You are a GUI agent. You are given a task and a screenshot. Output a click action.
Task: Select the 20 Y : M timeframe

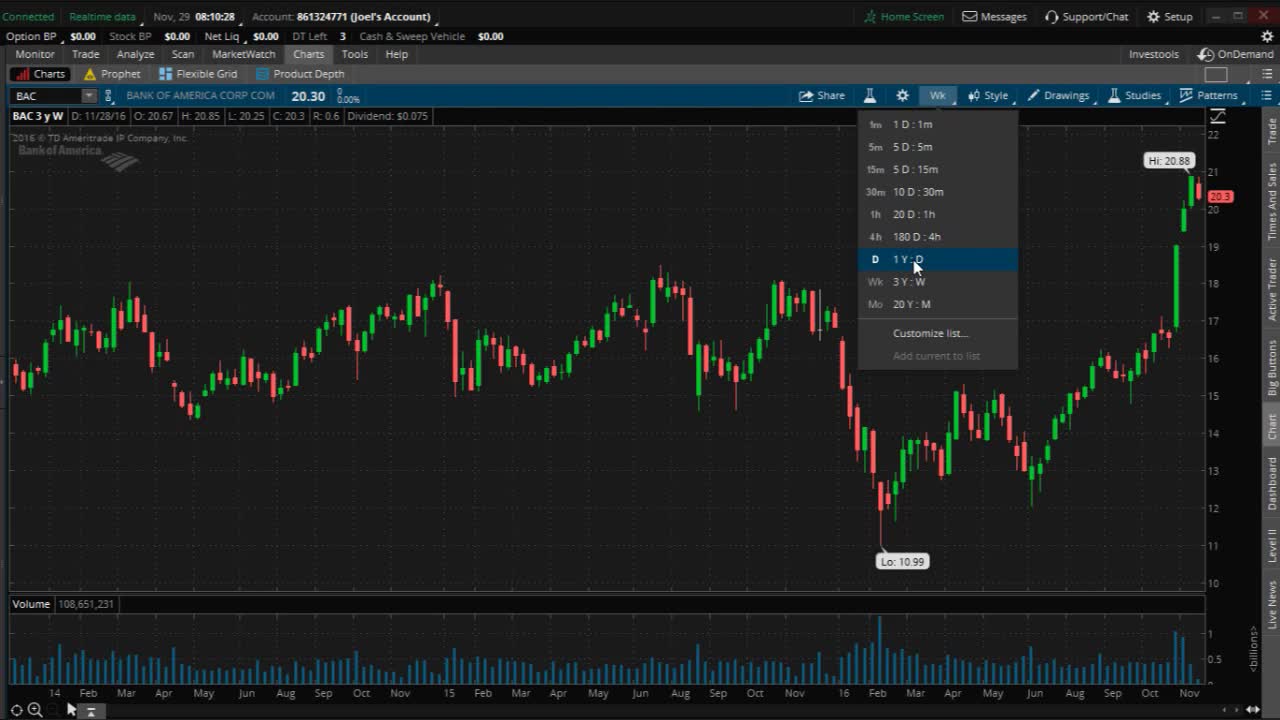[937, 304]
